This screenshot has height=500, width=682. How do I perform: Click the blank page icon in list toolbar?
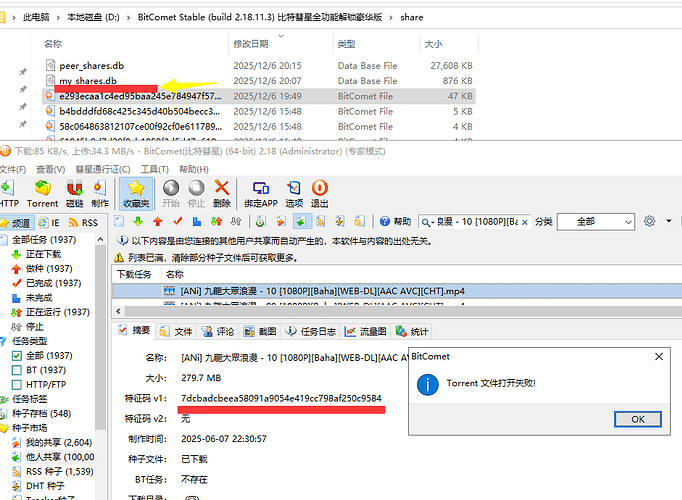click(x=119, y=222)
